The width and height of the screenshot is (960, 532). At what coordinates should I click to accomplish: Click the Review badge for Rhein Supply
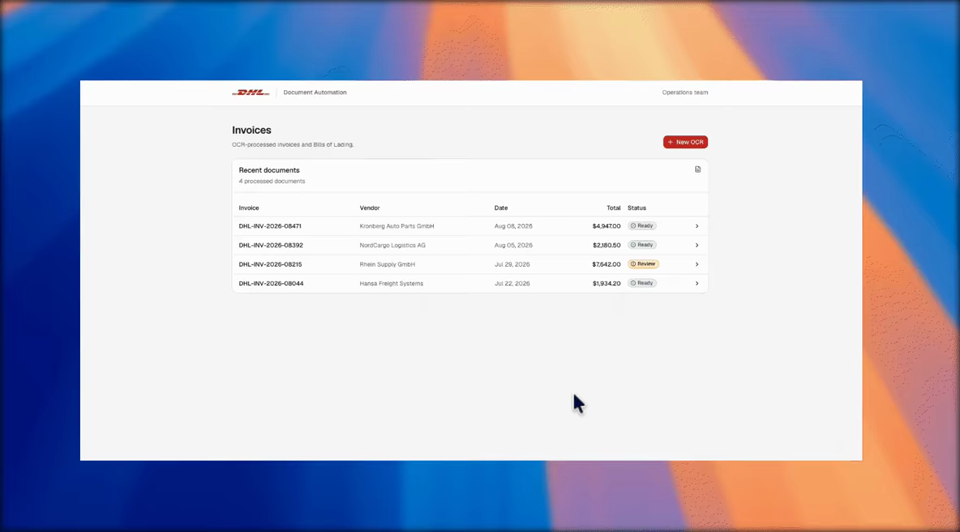643,264
